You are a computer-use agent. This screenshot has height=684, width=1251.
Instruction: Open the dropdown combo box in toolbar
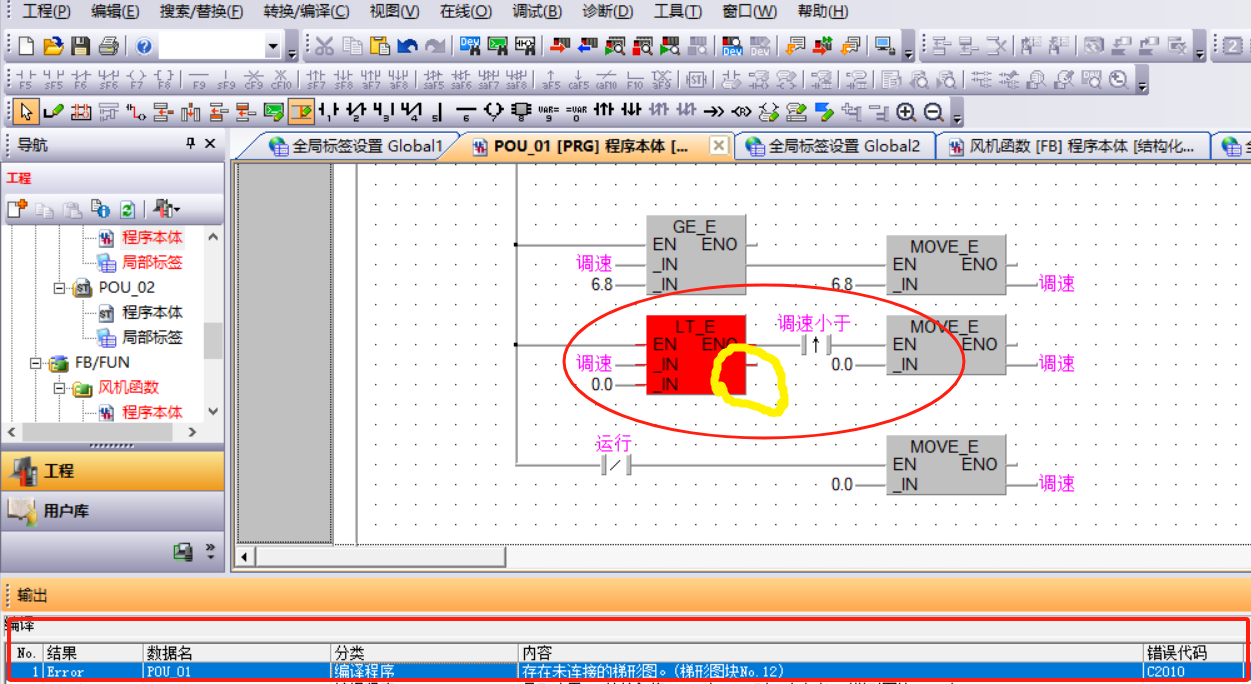(273, 46)
